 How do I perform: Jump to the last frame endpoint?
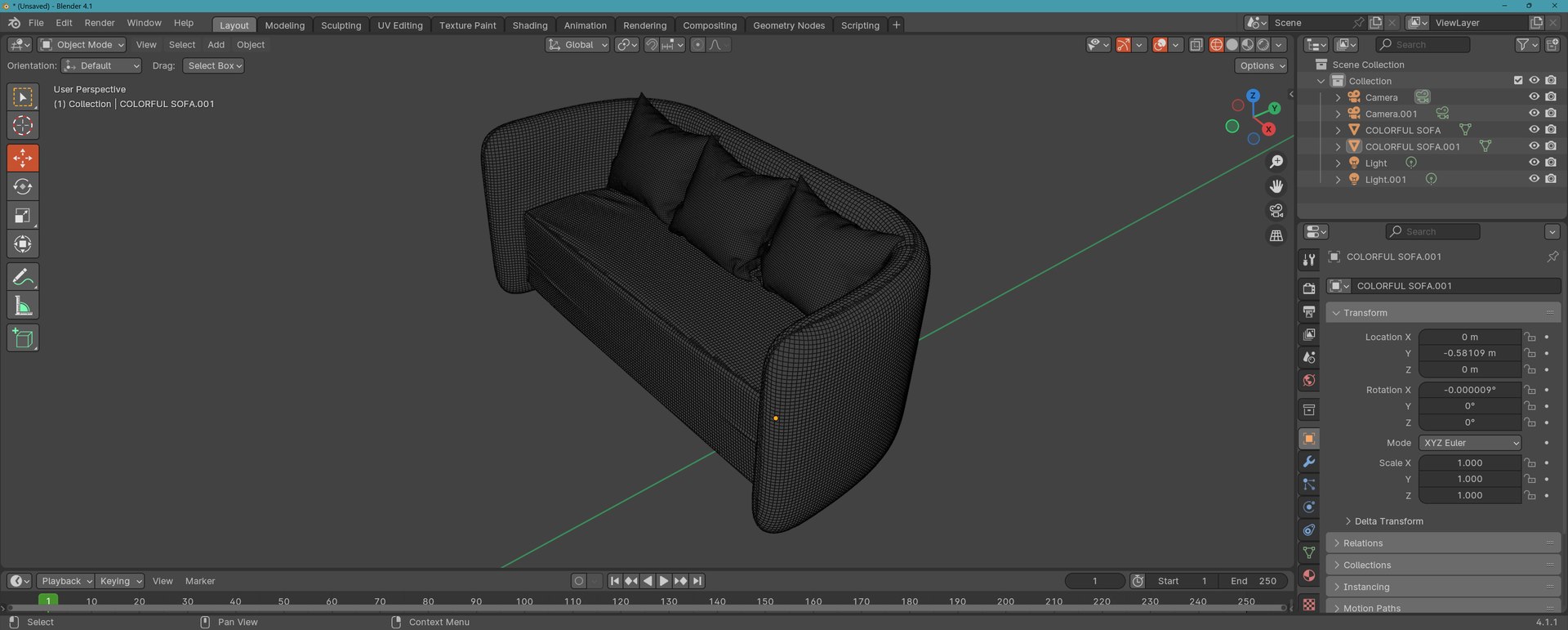(x=697, y=581)
